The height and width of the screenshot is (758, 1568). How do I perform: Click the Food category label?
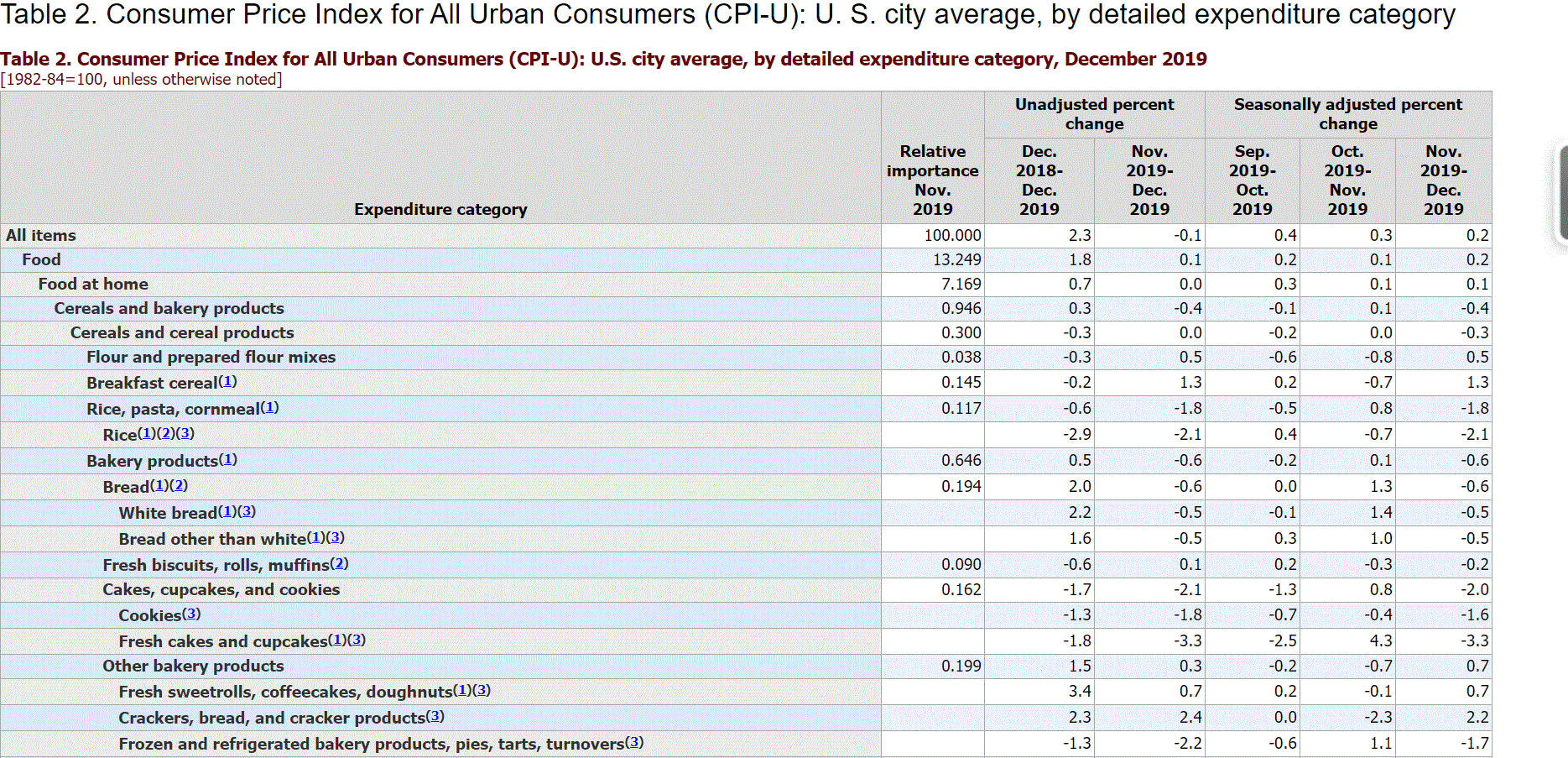[41, 259]
